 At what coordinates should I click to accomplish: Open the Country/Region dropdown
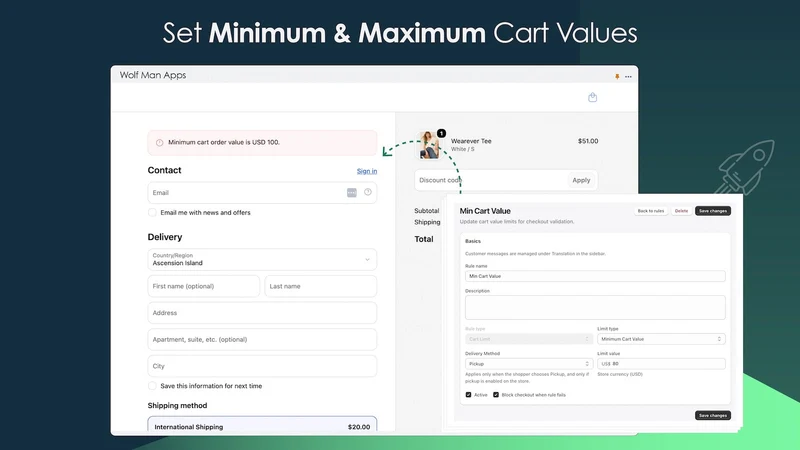coord(262,259)
